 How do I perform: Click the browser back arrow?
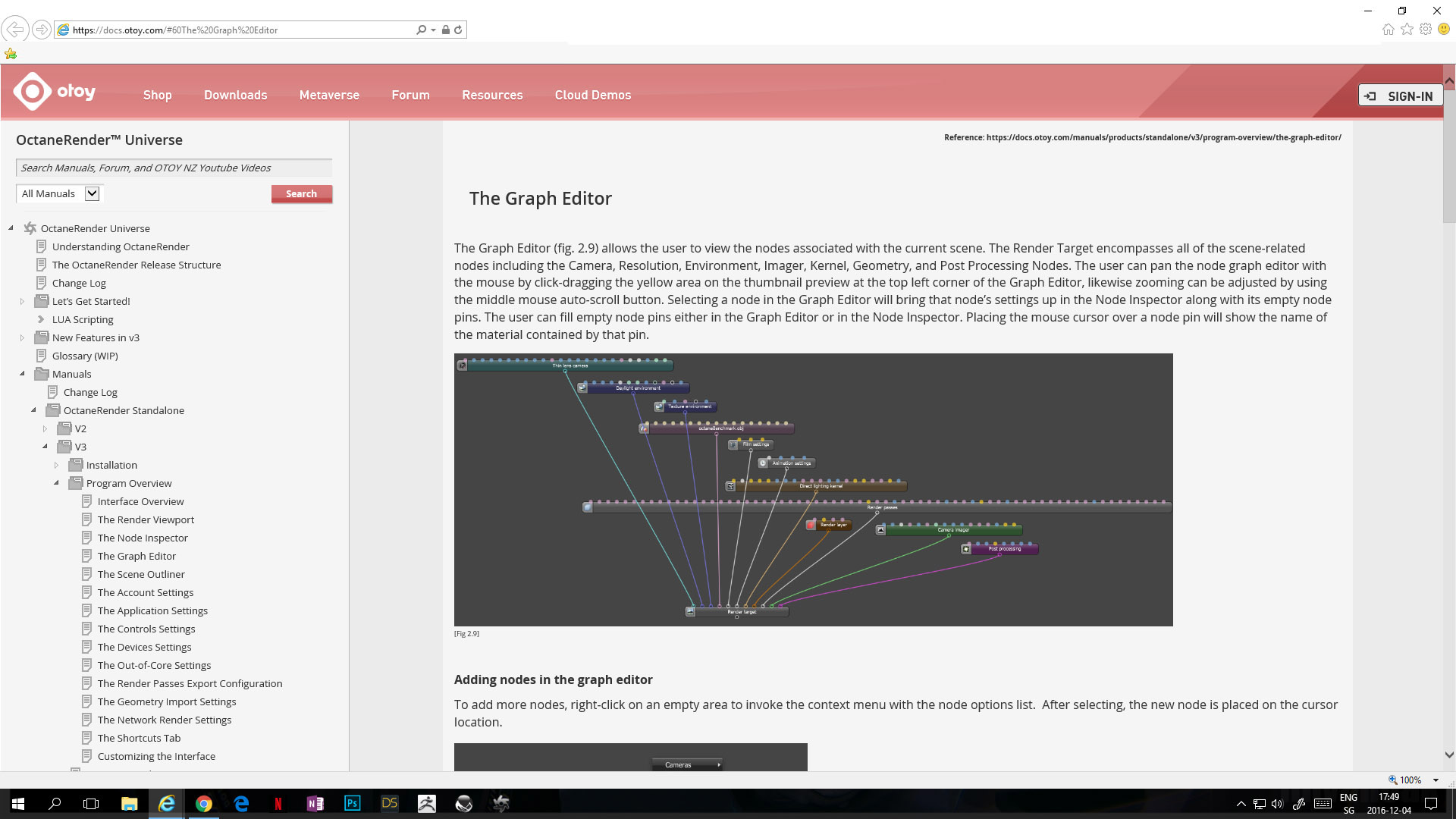click(x=14, y=30)
